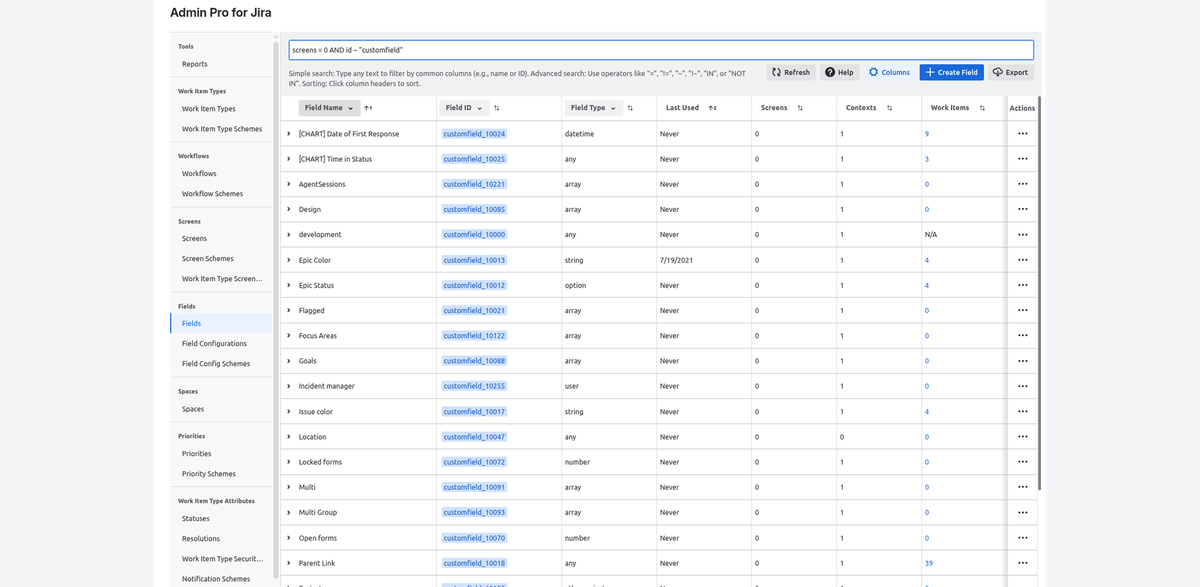Sort by Last Used column

(x=713, y=108)
